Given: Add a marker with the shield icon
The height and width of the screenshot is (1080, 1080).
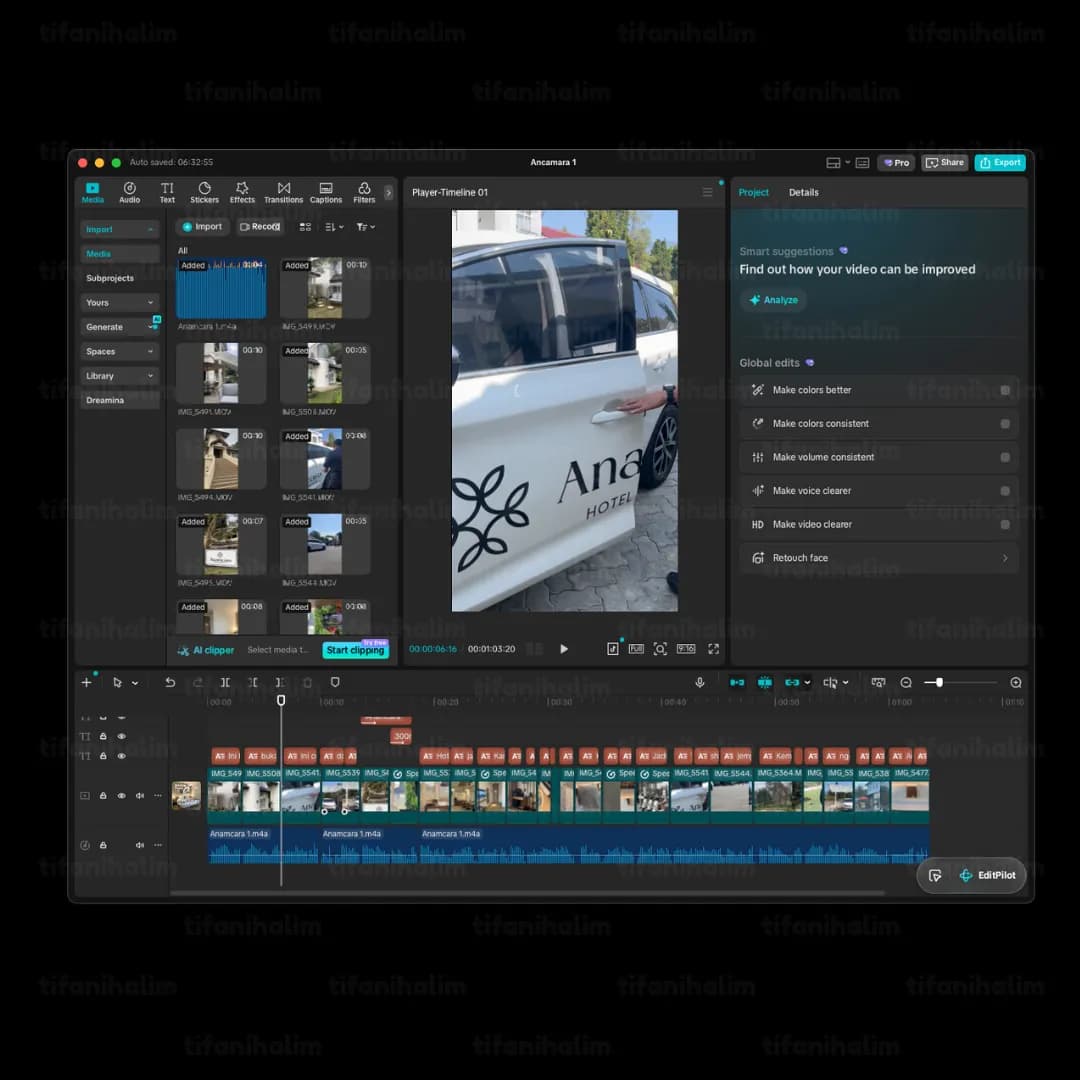Looking at the screenshot, I should [335, 683].
